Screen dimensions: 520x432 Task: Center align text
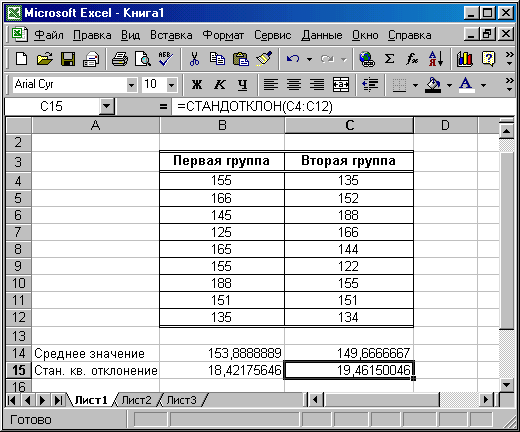294,85
